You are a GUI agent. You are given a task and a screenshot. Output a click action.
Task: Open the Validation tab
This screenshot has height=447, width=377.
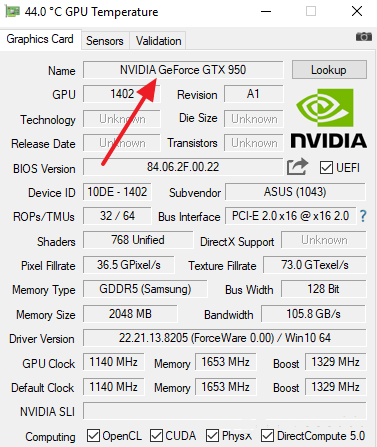pos(158,41)
